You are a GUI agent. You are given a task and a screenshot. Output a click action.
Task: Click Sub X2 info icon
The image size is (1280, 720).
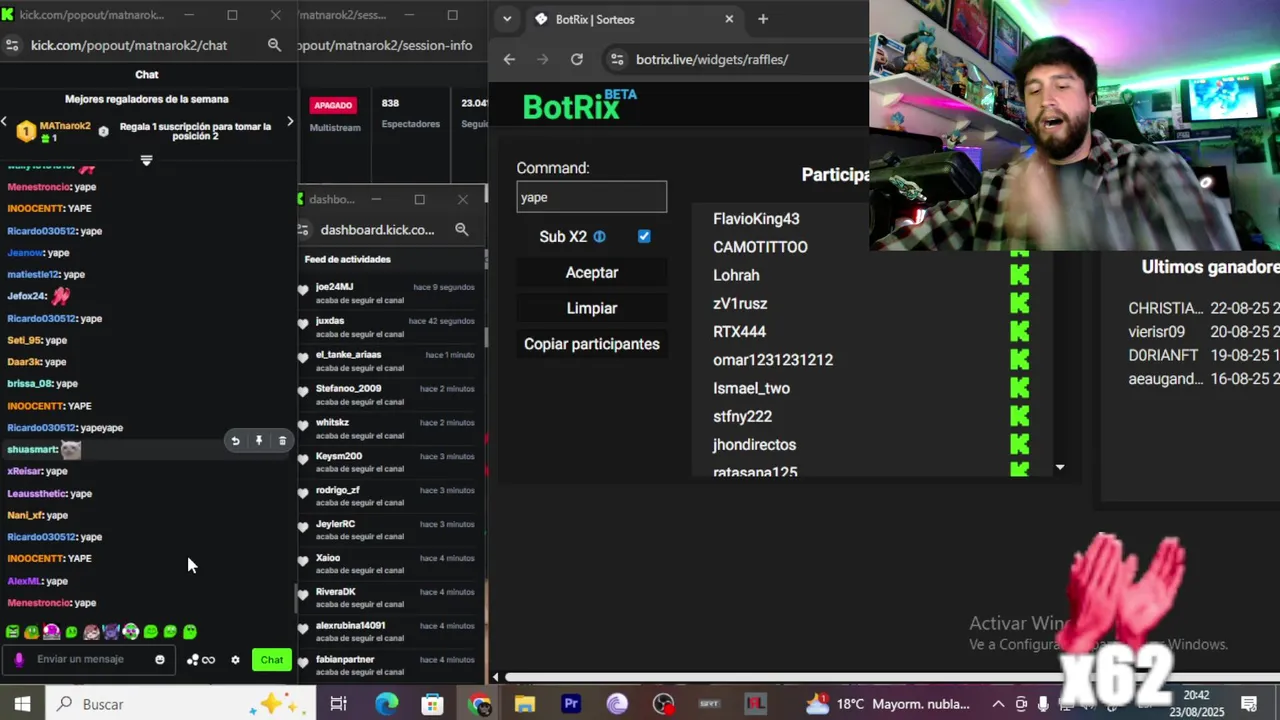600,237
